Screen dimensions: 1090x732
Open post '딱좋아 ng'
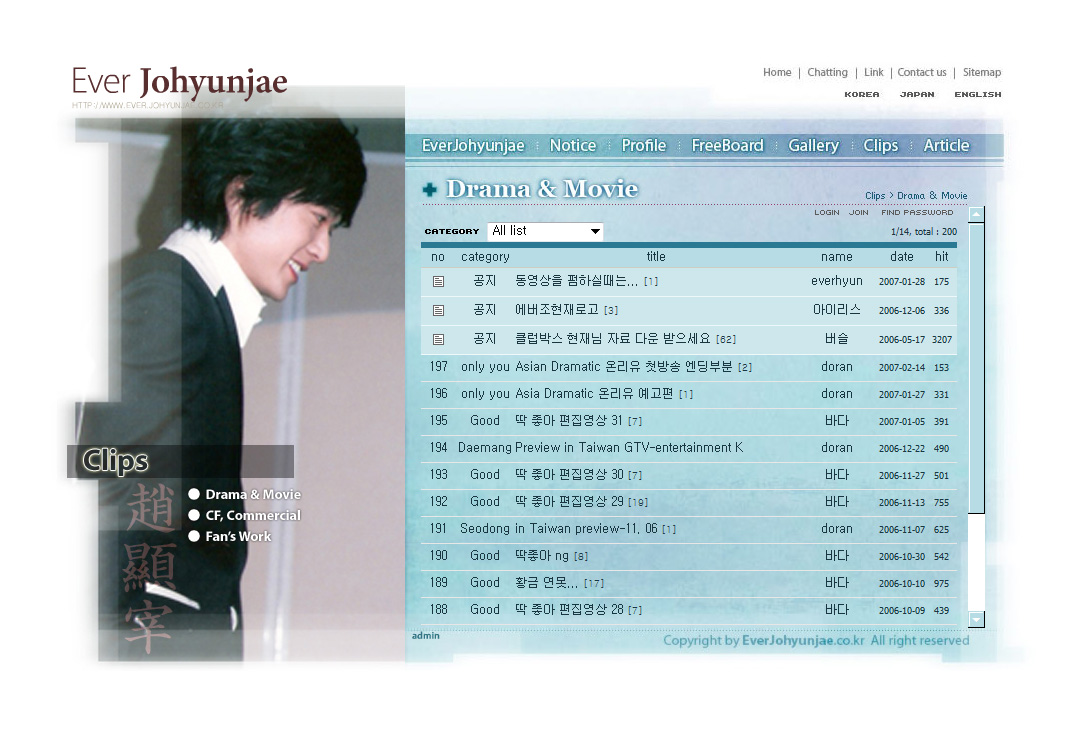[542, 555]
